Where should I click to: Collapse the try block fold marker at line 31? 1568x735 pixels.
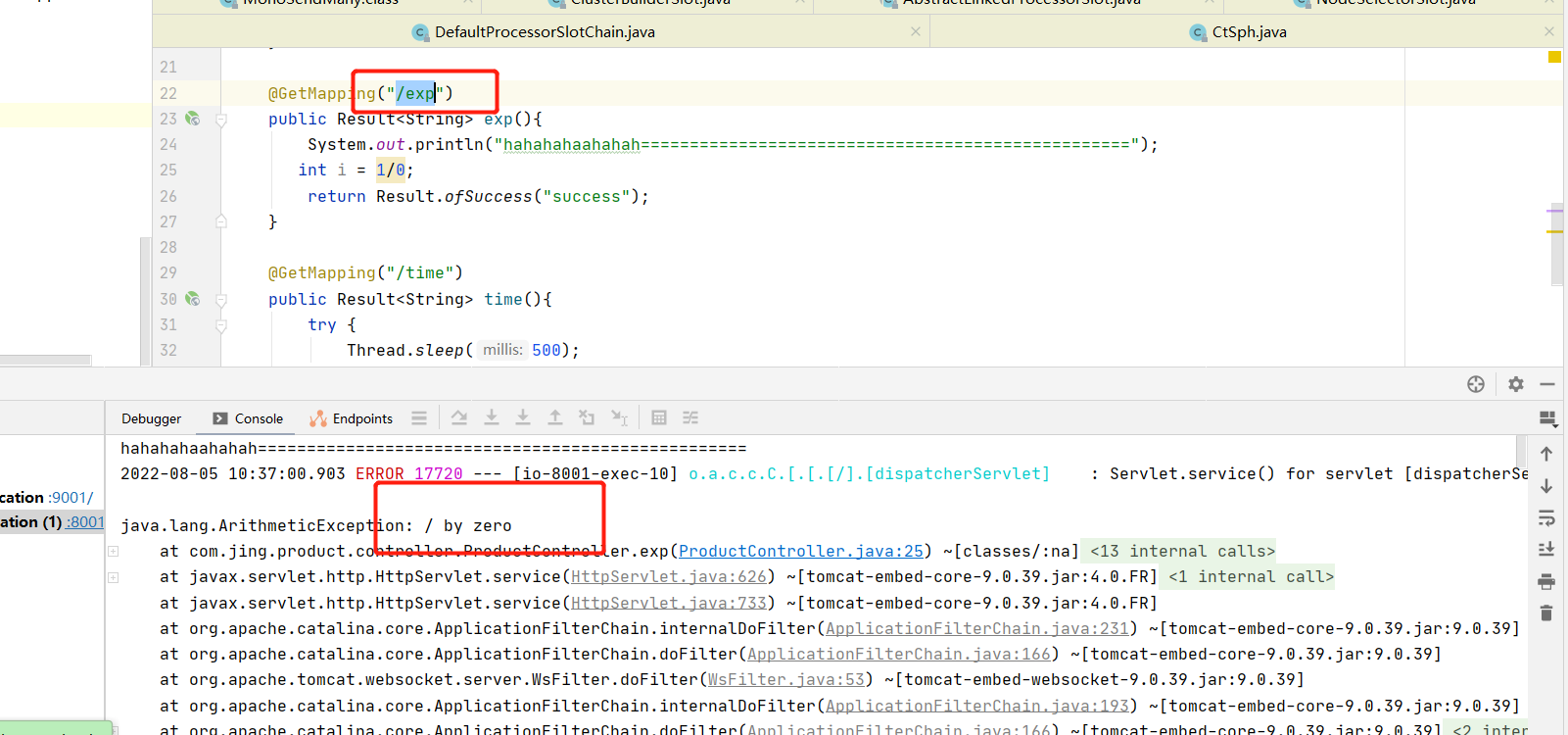[x=221, y=325]
